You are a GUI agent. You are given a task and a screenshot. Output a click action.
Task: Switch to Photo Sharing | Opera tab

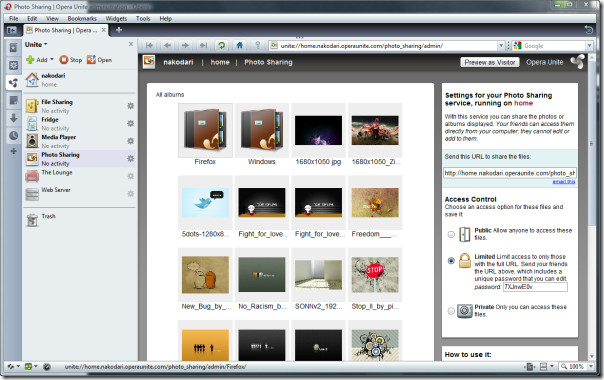click(x=66, y=30)
